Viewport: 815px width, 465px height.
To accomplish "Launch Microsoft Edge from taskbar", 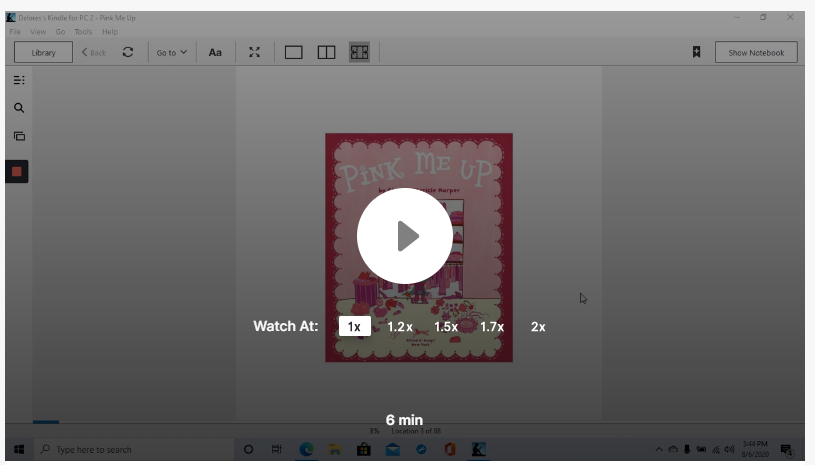I will 306,449.
